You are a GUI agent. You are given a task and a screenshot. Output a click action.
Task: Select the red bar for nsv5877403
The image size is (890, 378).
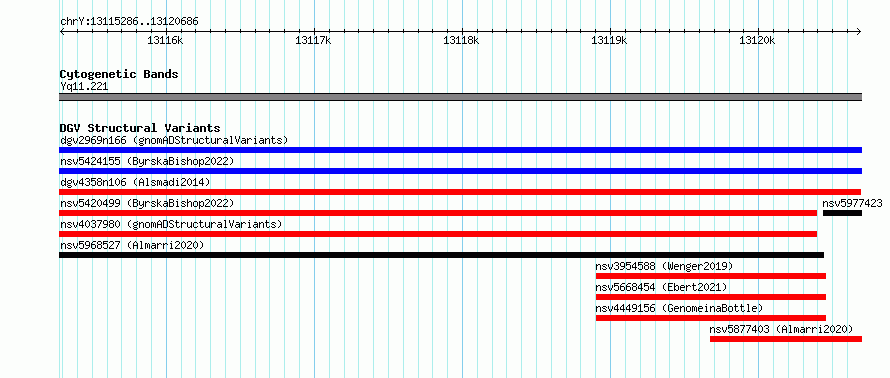786,339
